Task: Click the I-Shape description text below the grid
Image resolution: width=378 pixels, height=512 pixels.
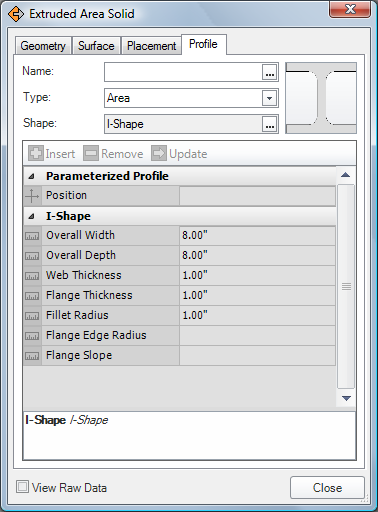Action: (67, 420)
